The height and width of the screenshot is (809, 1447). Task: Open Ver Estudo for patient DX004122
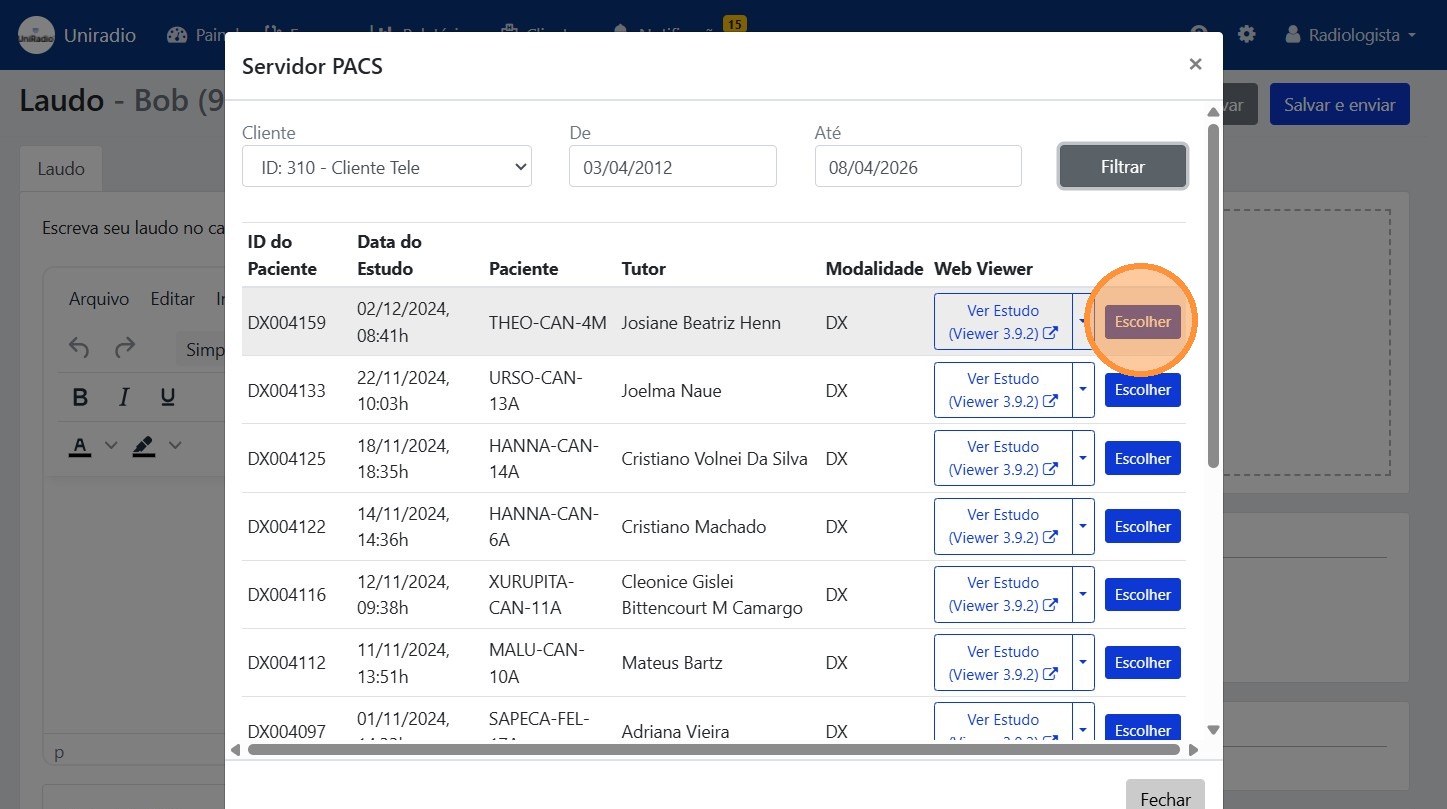[x=1002, y=526]
